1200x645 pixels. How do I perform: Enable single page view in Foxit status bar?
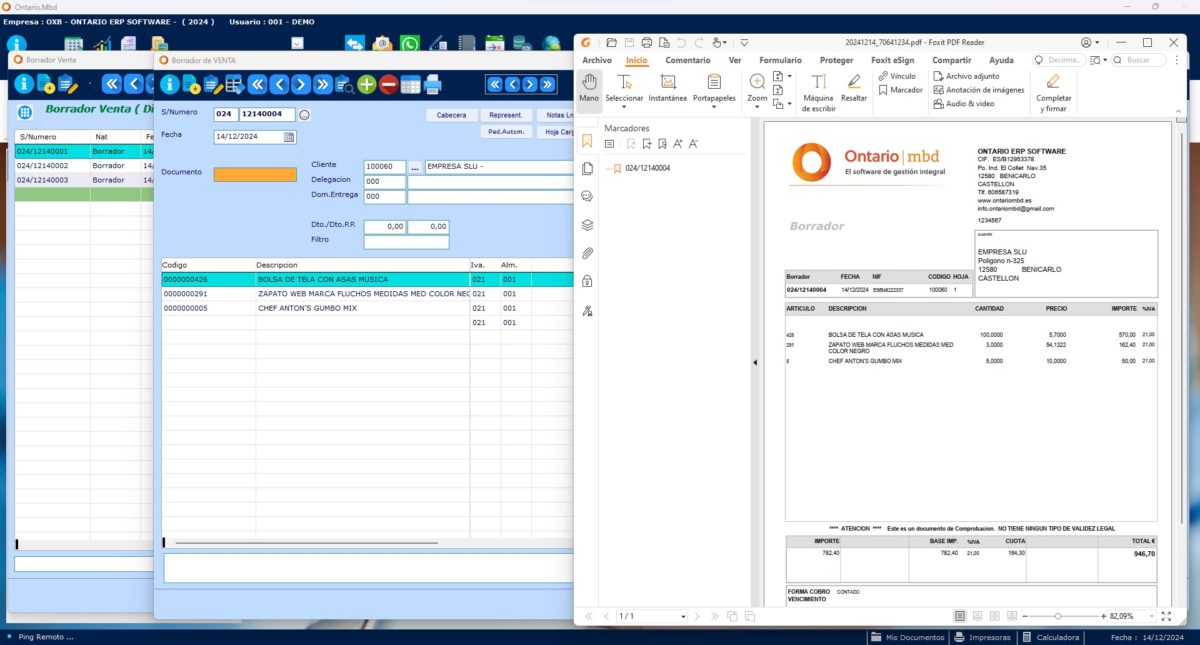click(960, 616)
